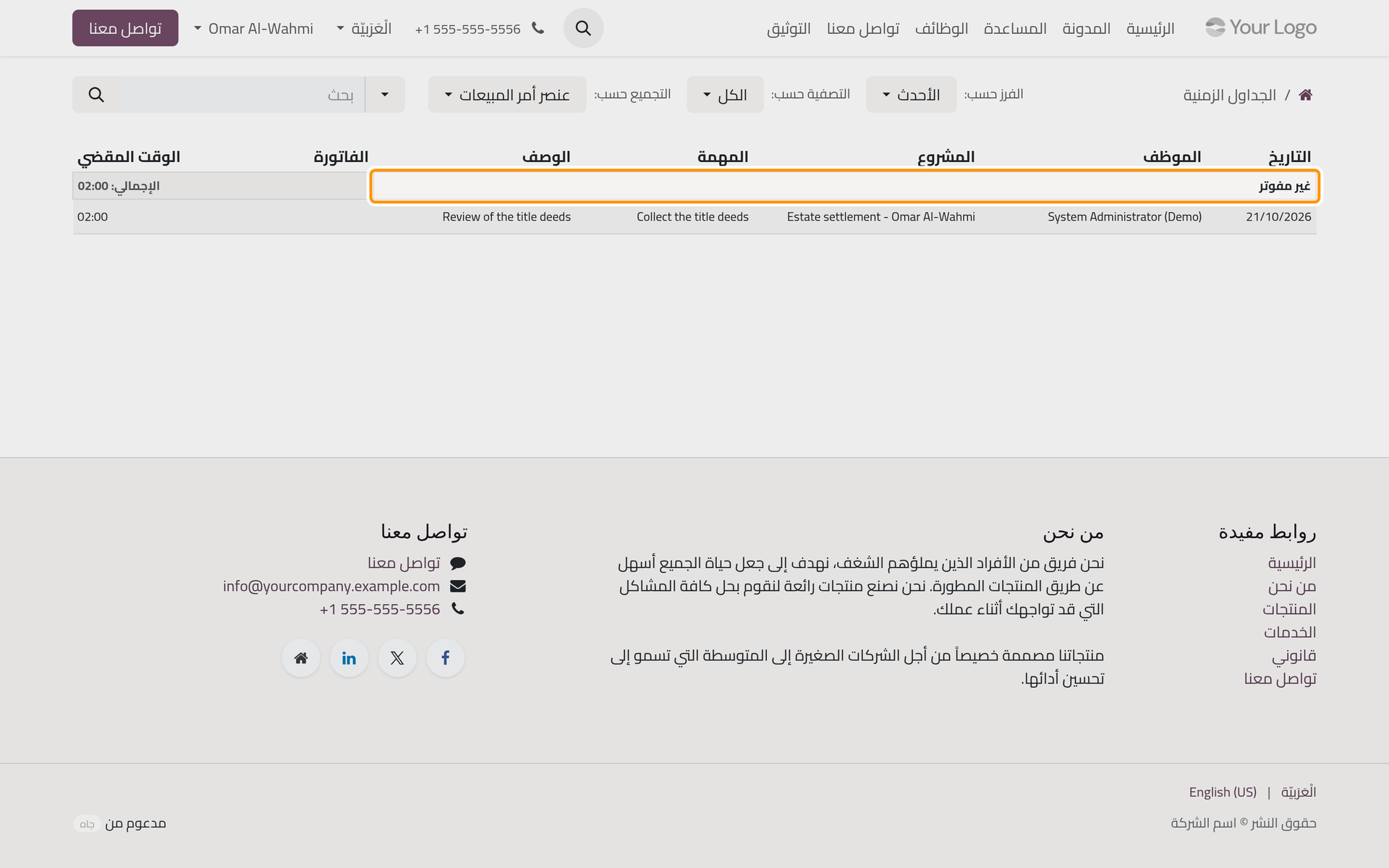This screenshot has height=868, width=1389.
Task: Open من نحن footer useful link
Action: [1292, 586]
